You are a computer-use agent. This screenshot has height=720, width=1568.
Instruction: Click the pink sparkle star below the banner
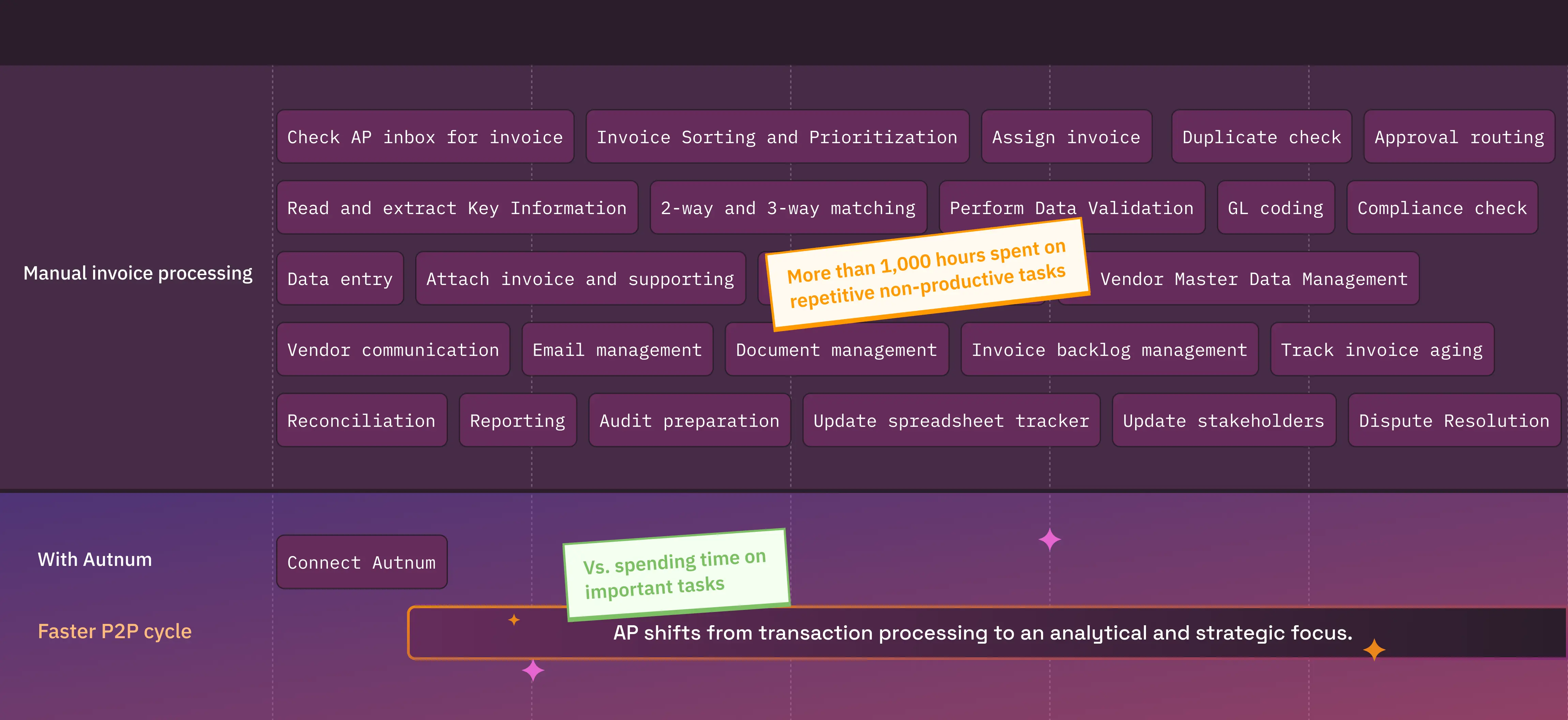point(532,671)
